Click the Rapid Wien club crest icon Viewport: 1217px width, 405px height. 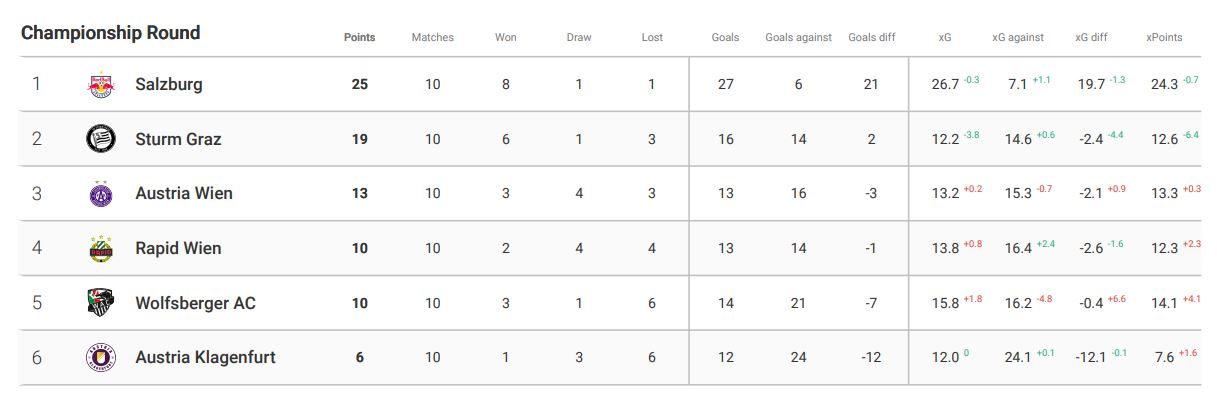click(101, 248)
